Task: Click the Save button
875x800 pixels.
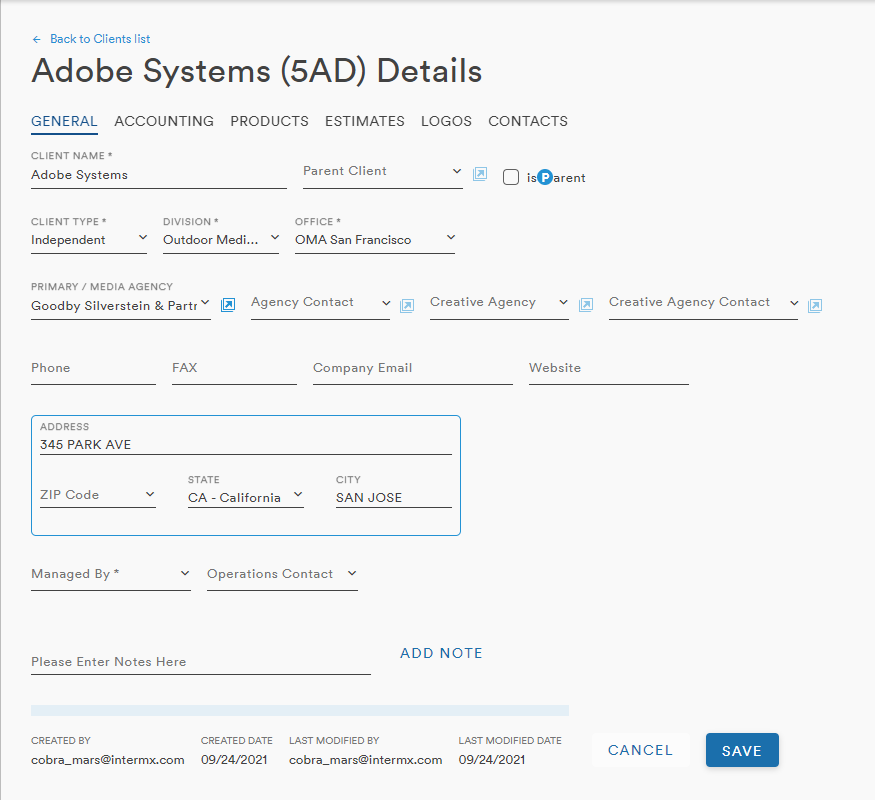Action: (742, 750)
